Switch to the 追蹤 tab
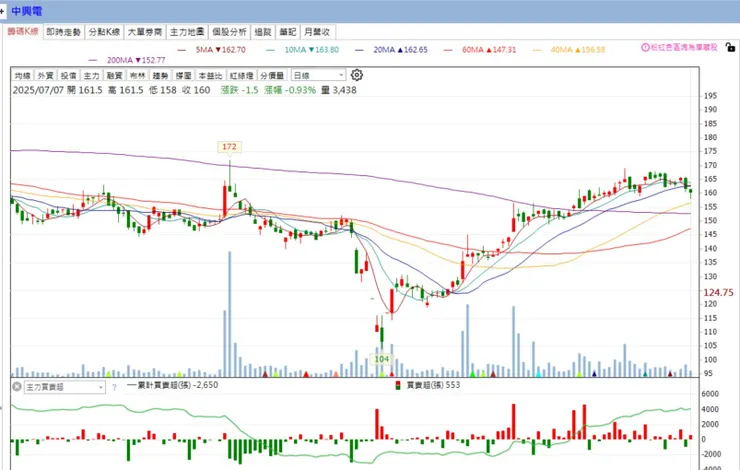The width and height of the screenshot is (740, 470). [x=263, y=32]
